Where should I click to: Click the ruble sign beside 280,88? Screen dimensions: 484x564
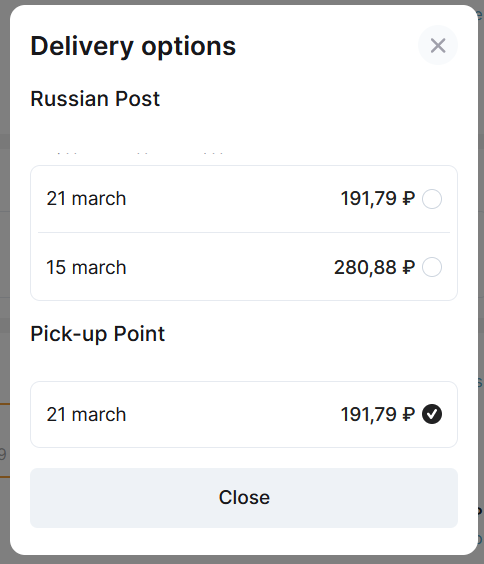(408, 268)
